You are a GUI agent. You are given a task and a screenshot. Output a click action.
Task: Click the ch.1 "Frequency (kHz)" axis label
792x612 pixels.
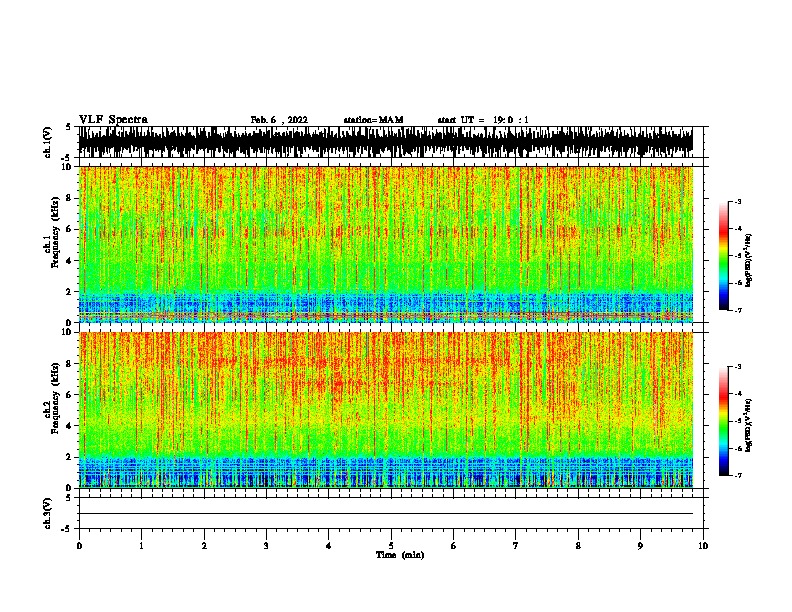click(55, 232)
